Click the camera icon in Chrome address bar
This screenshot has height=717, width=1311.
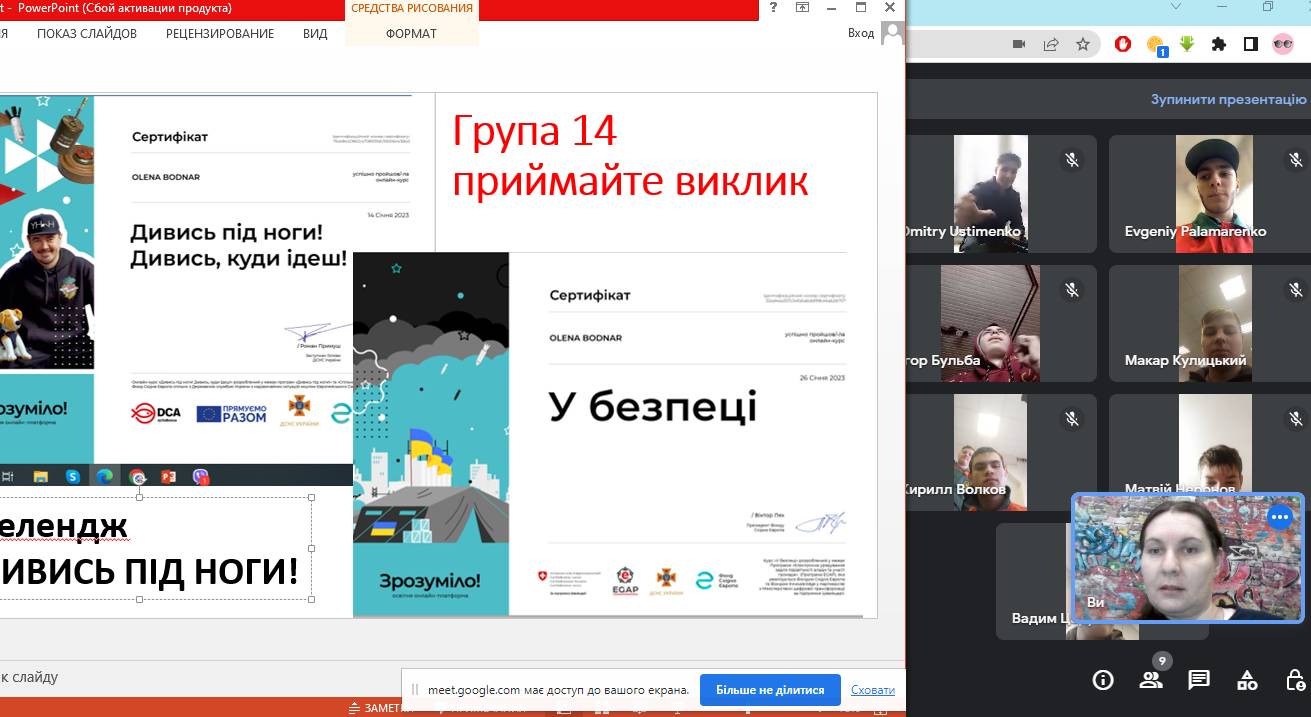[1020, 44]
